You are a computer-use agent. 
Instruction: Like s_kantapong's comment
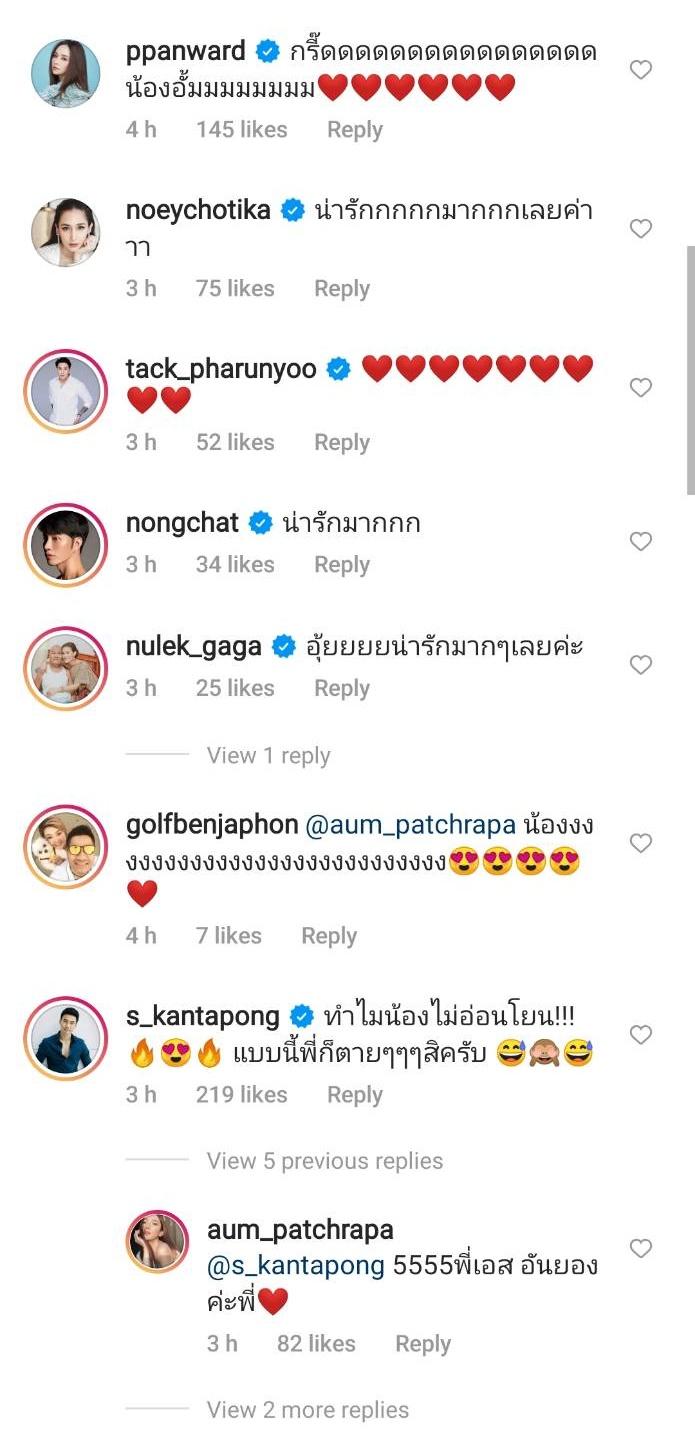(640, 1034)
